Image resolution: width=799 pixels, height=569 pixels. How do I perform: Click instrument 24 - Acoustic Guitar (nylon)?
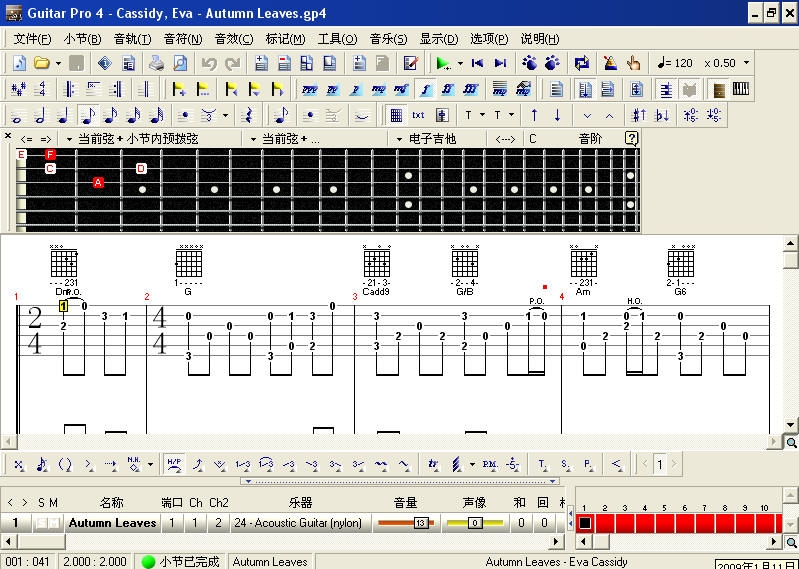(x=298, y=523)
